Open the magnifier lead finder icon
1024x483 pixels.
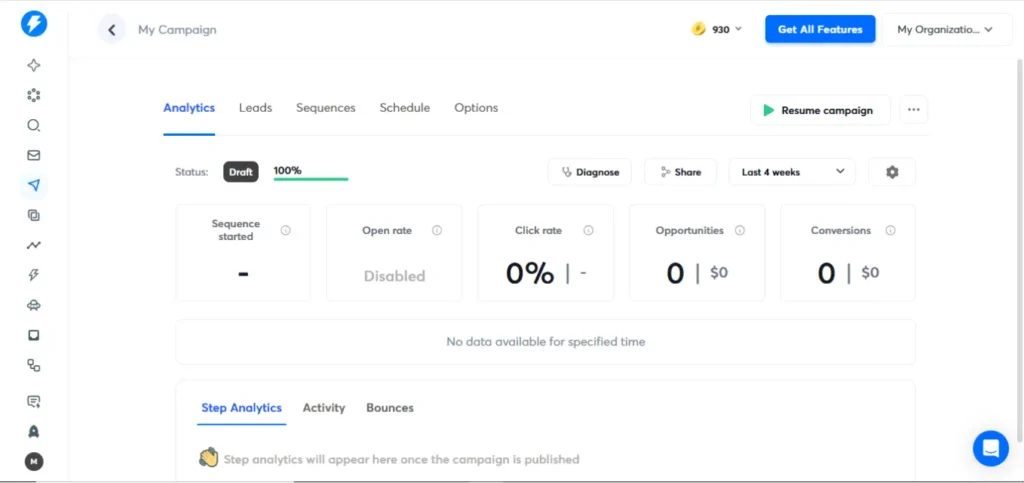(x=34, y=125)
